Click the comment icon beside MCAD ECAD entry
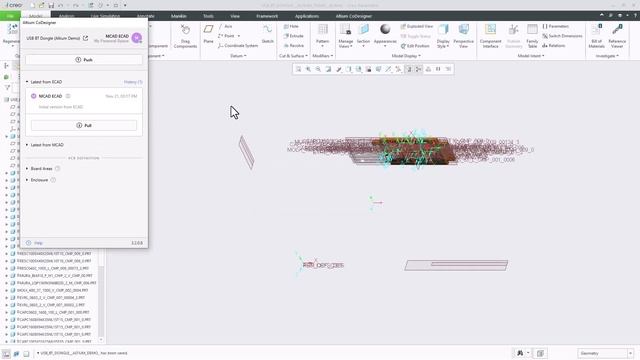Screen dimensions: 640x360 (68, 96)
